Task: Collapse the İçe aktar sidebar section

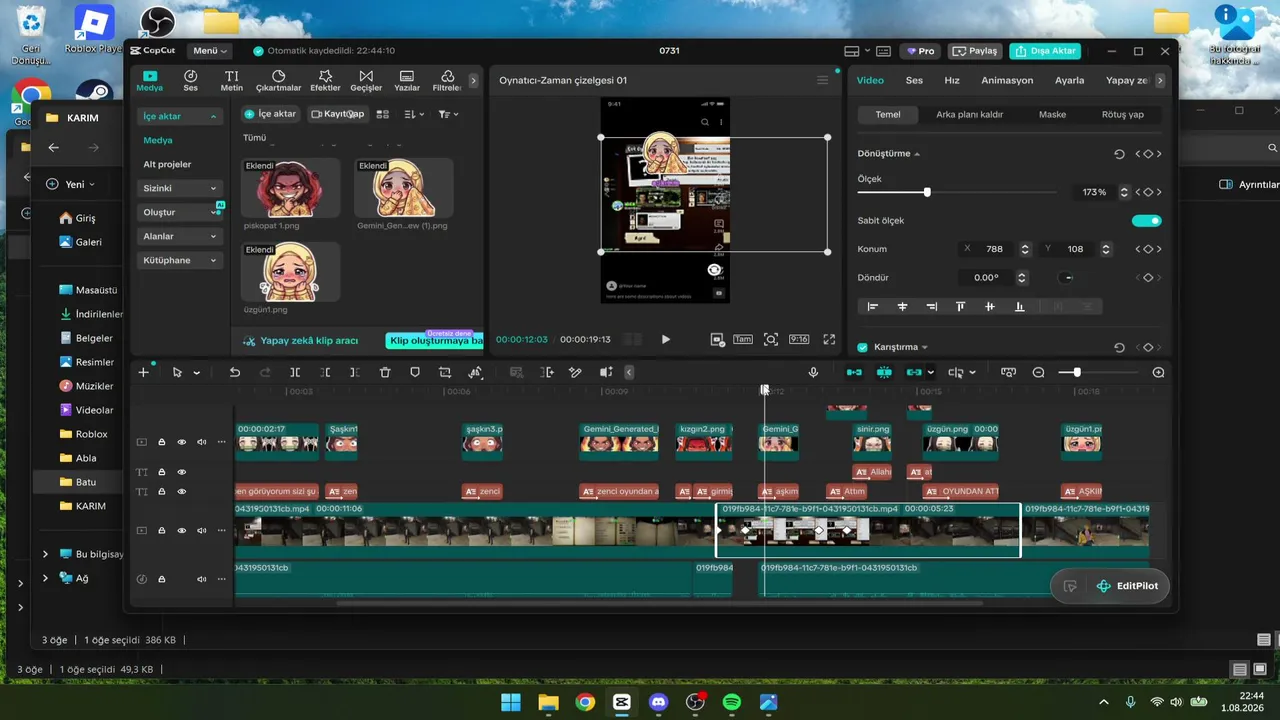Action: [x=180, y=117]
